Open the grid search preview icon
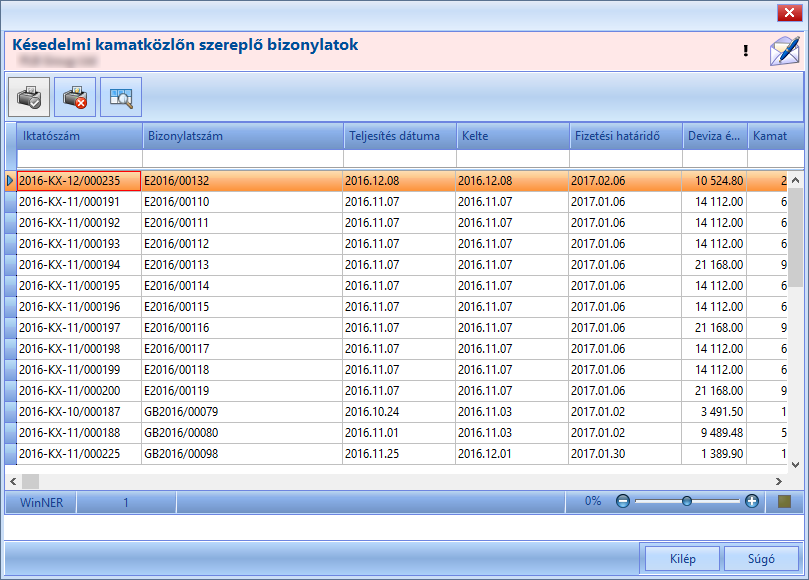 [x=121, y=97]
